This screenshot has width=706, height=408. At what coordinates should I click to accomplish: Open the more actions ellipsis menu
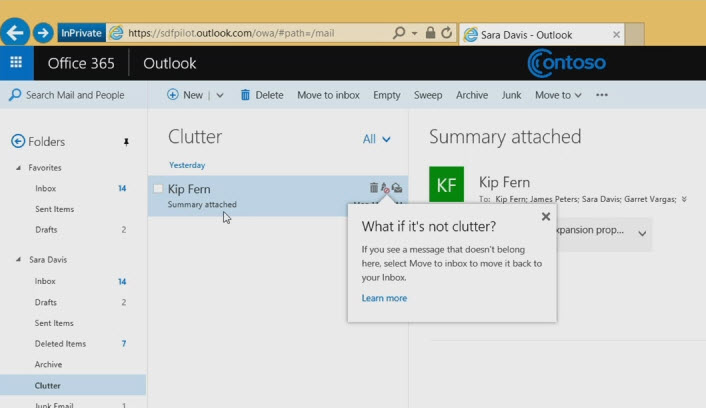602,95
